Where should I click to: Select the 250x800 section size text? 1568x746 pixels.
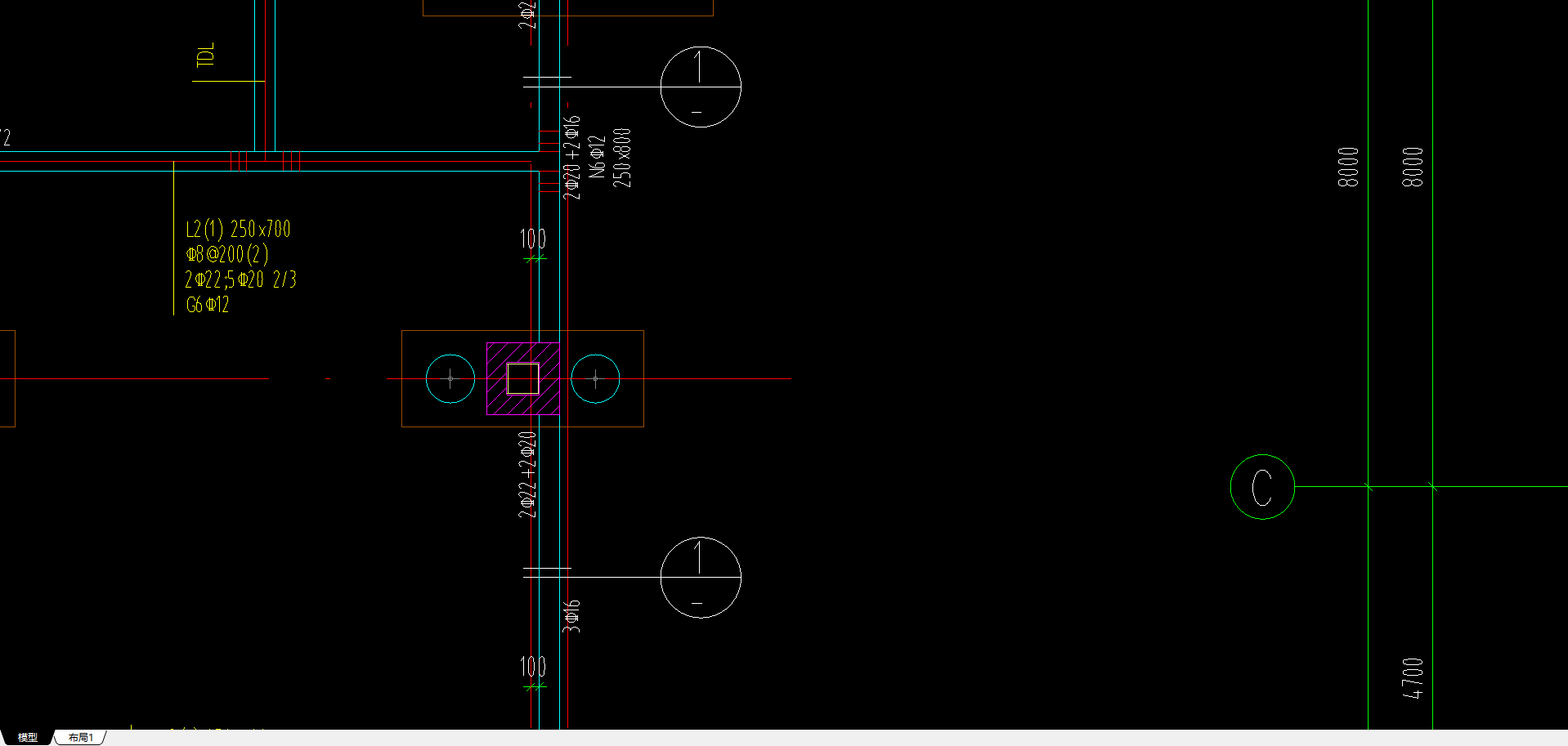tap(622, 158)
